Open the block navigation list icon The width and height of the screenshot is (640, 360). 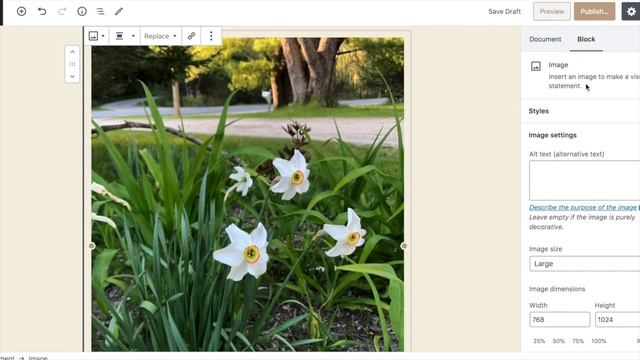(100, 11)
